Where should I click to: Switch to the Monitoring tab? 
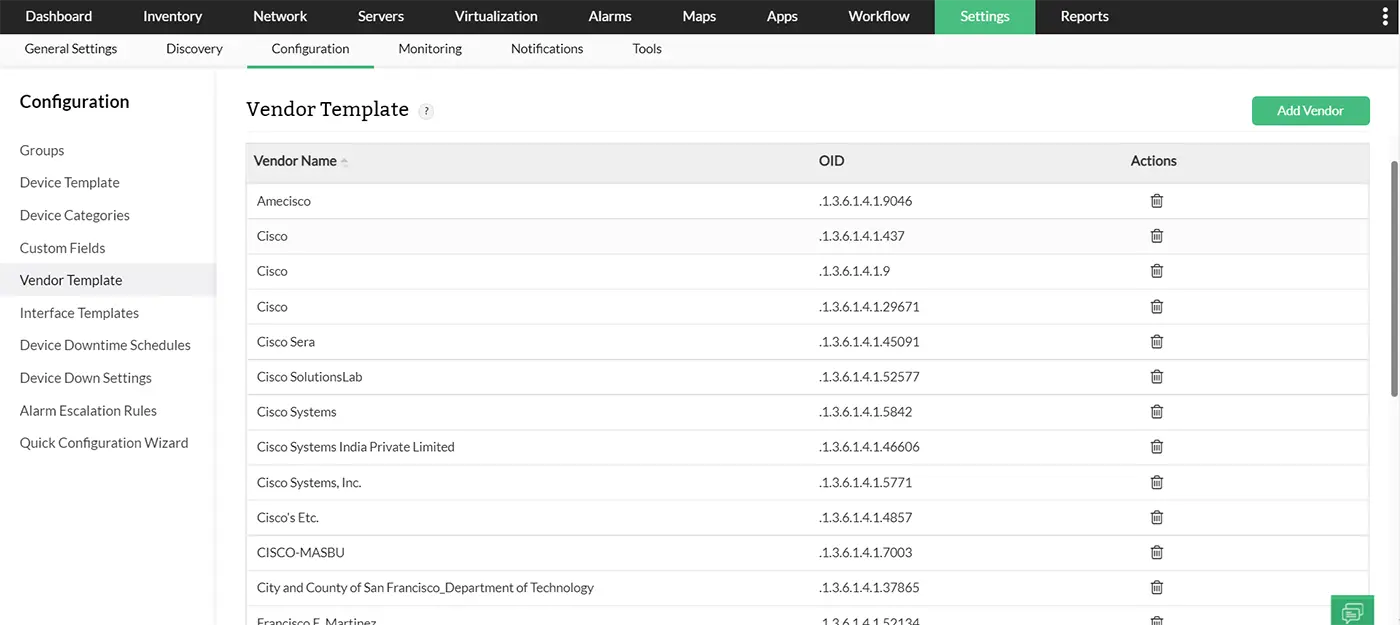(429, 48)
